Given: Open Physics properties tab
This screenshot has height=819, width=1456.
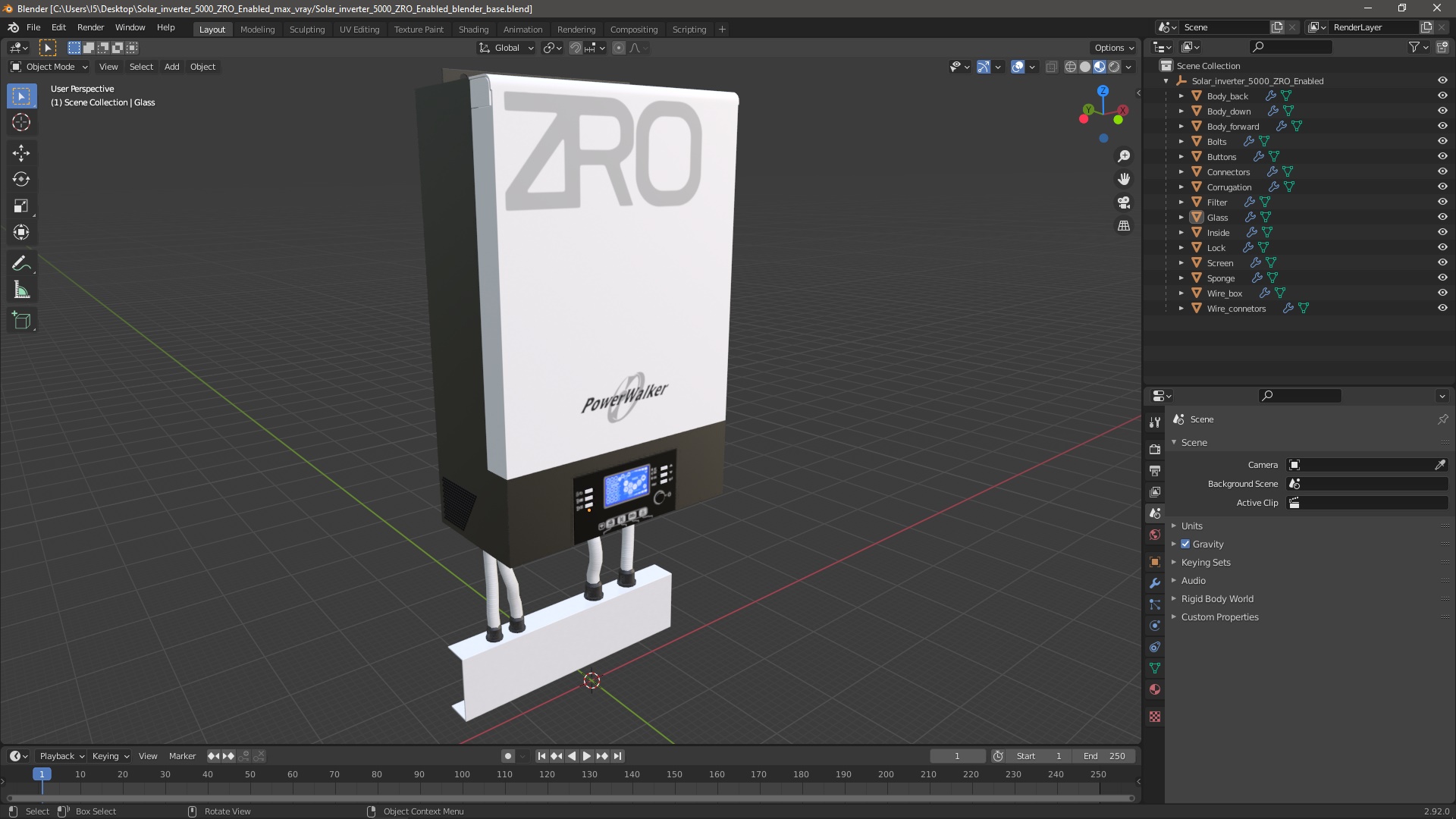Looking at the screenshot, I should [1155, 626].
